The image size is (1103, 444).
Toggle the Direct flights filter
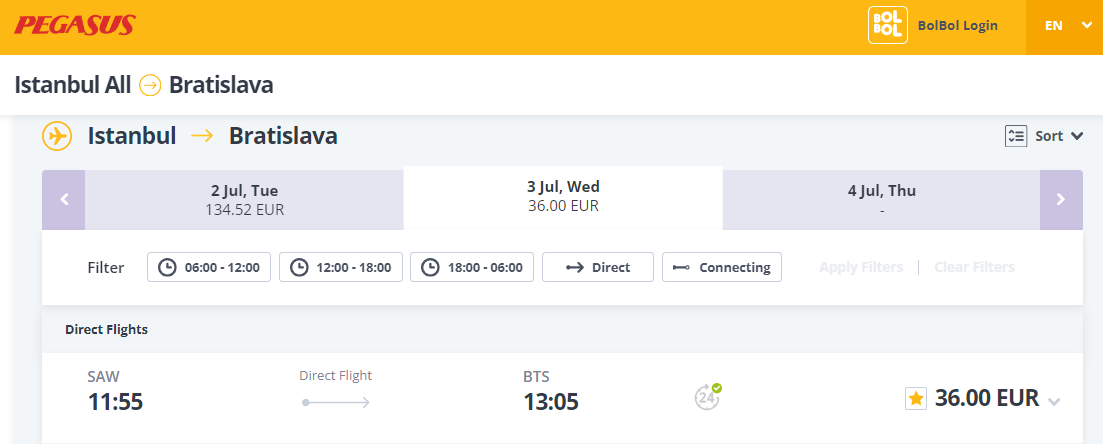point(598,267)
